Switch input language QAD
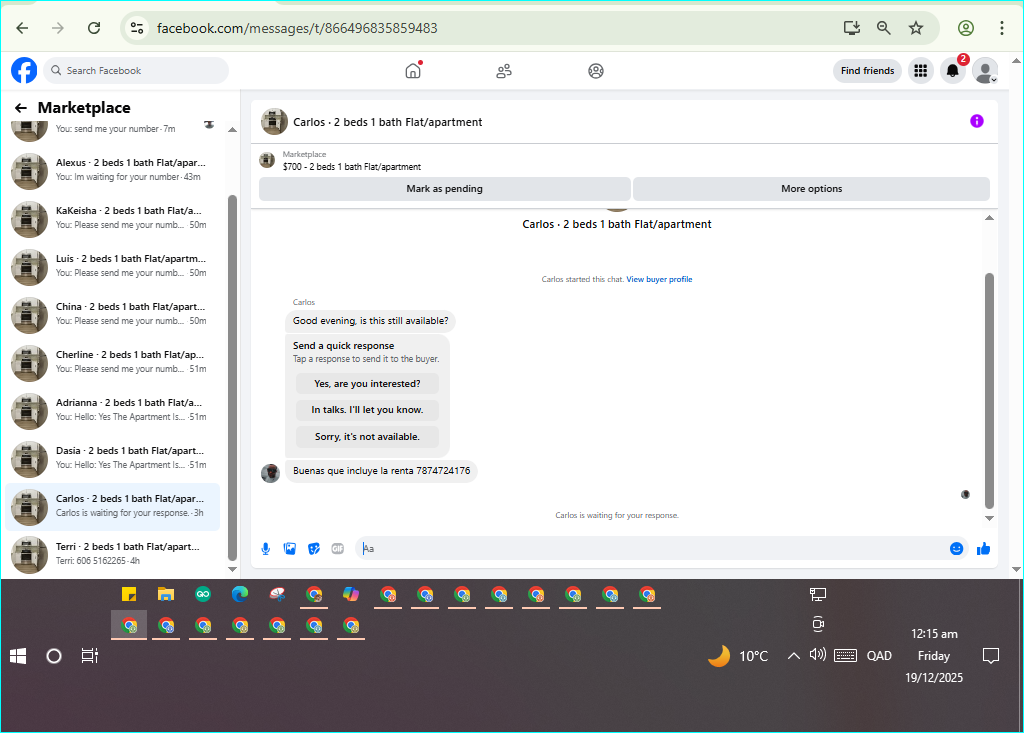1024x733 pixels. coord(879,656)
